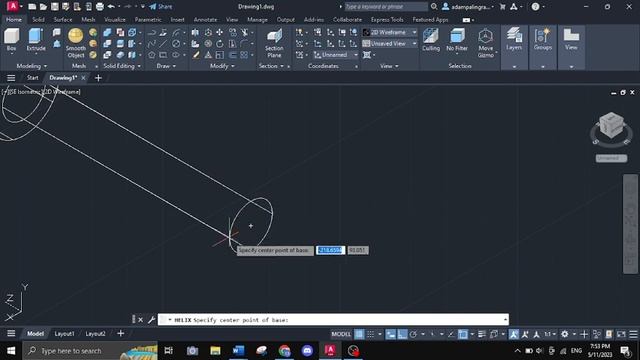Click the Share button
Image resolution: width=640 pixels, height=360 pixels.
(161, 7)
